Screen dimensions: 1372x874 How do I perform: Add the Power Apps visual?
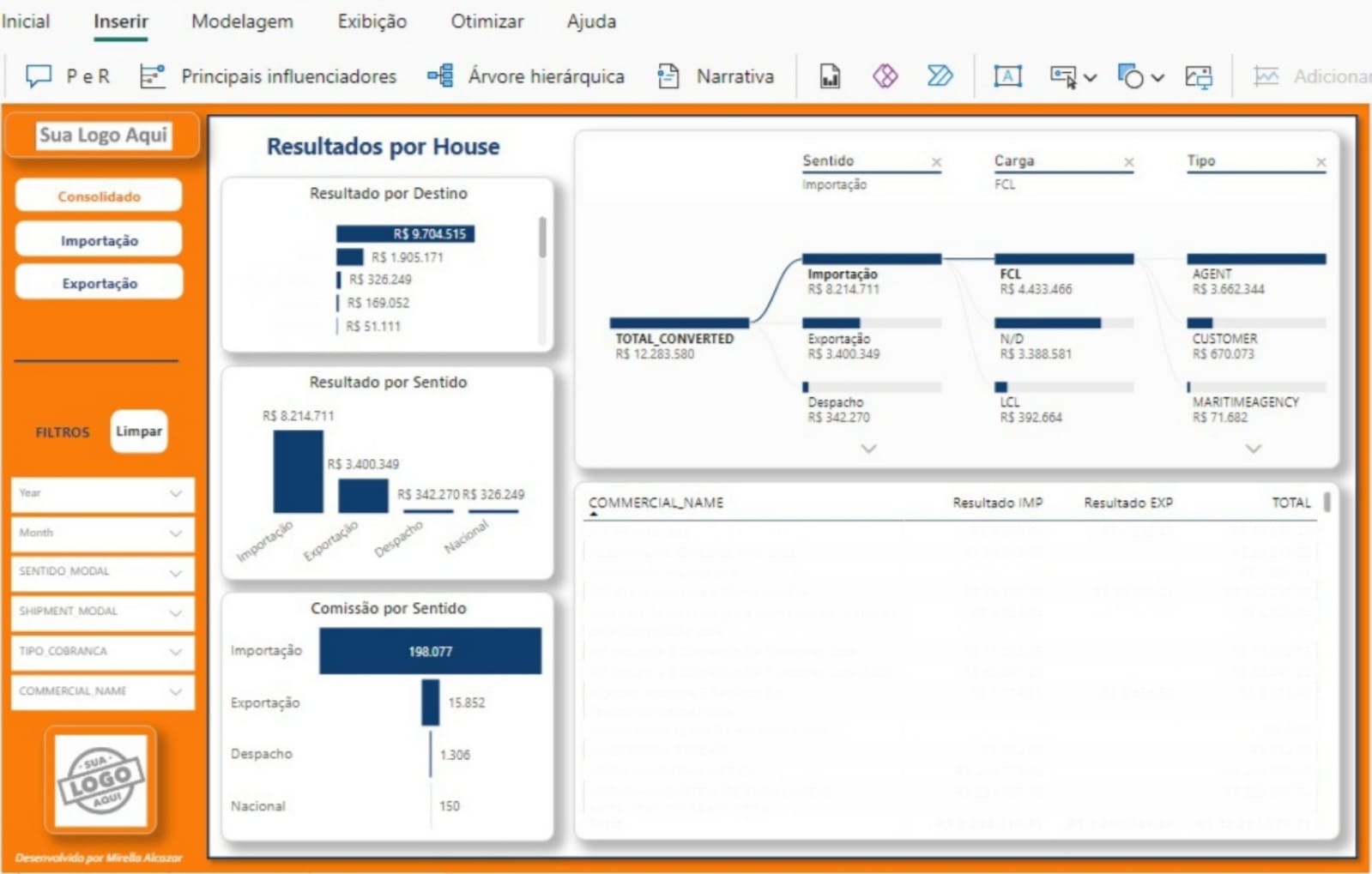(x=885, y=76)
